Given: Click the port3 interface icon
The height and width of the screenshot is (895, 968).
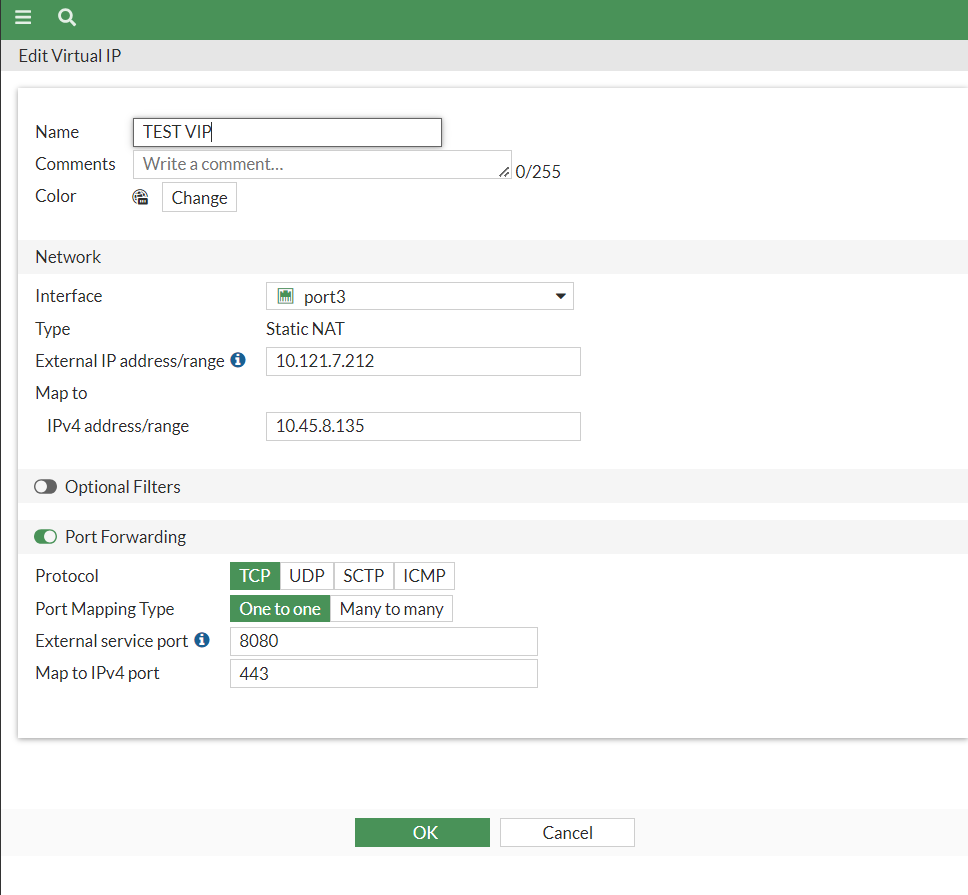Looking at the screenshot, I should click(286, 297).
